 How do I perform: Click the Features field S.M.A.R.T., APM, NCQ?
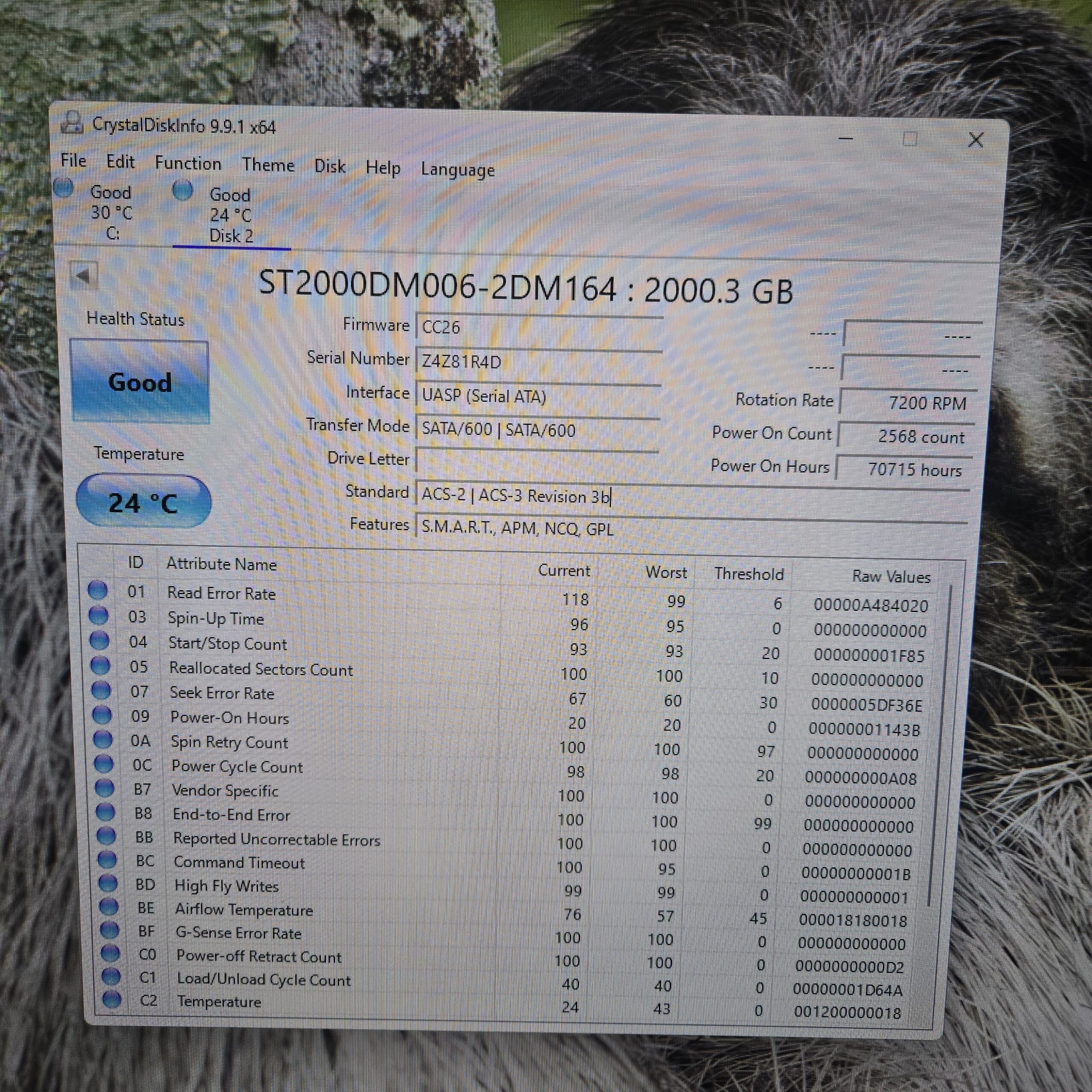tap(691, 528)
